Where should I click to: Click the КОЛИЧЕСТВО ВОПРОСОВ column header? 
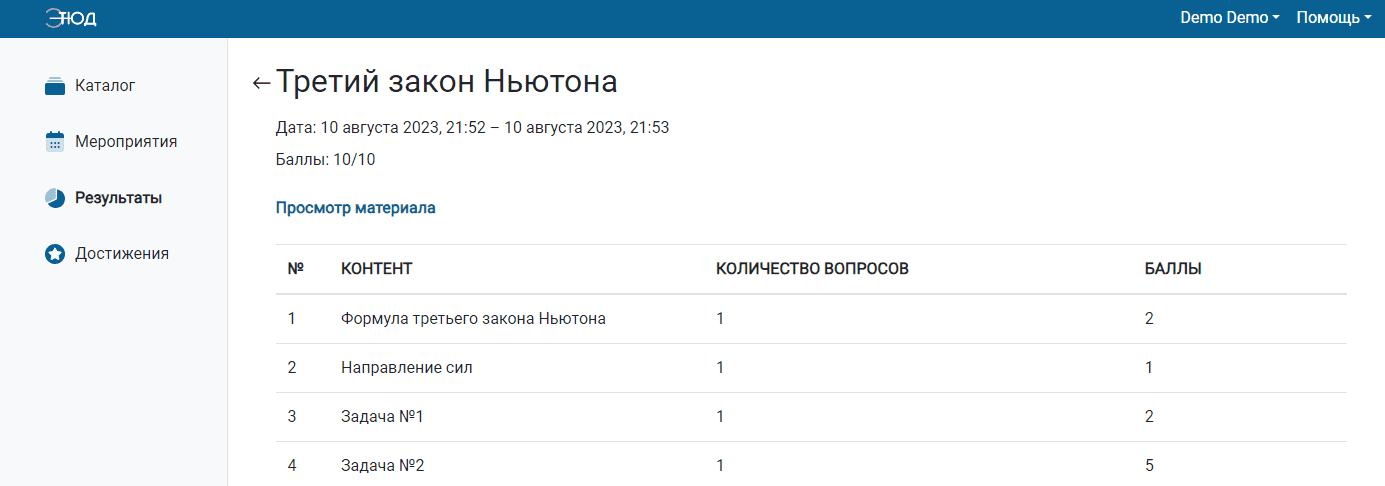click(x=813, y=269)
